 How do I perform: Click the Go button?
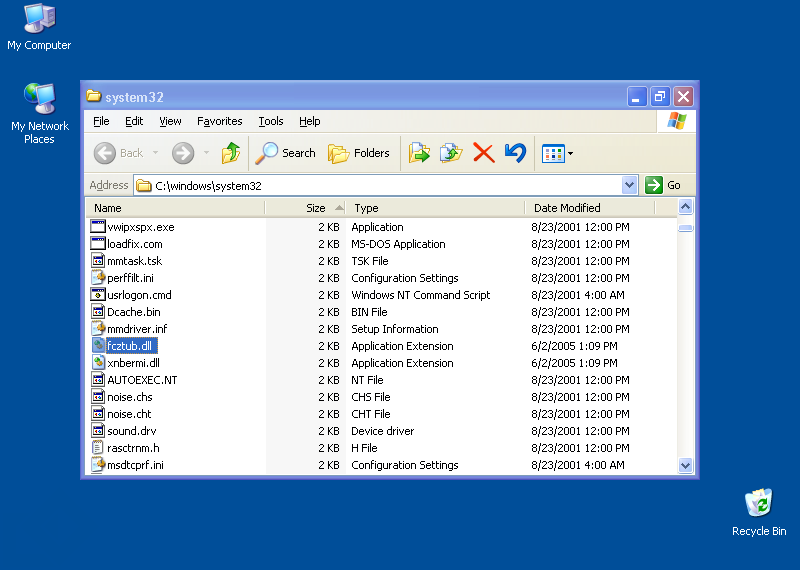pyautogui.click(x=663, y=185)
